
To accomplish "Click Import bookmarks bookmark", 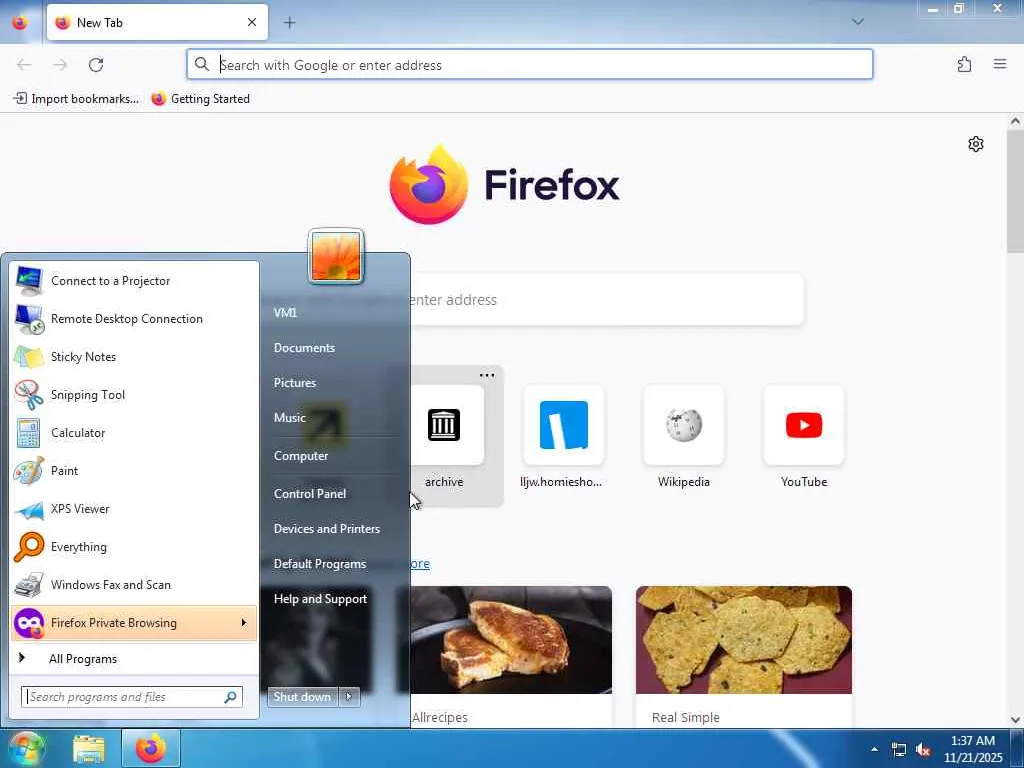I will (x=76, y=99).
